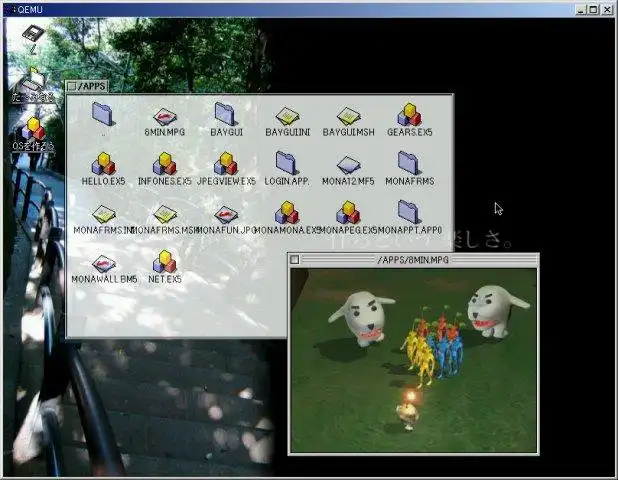Select the MONAFRMS.MSH file icon
618x480 pixels.
[x=165, y=214]
